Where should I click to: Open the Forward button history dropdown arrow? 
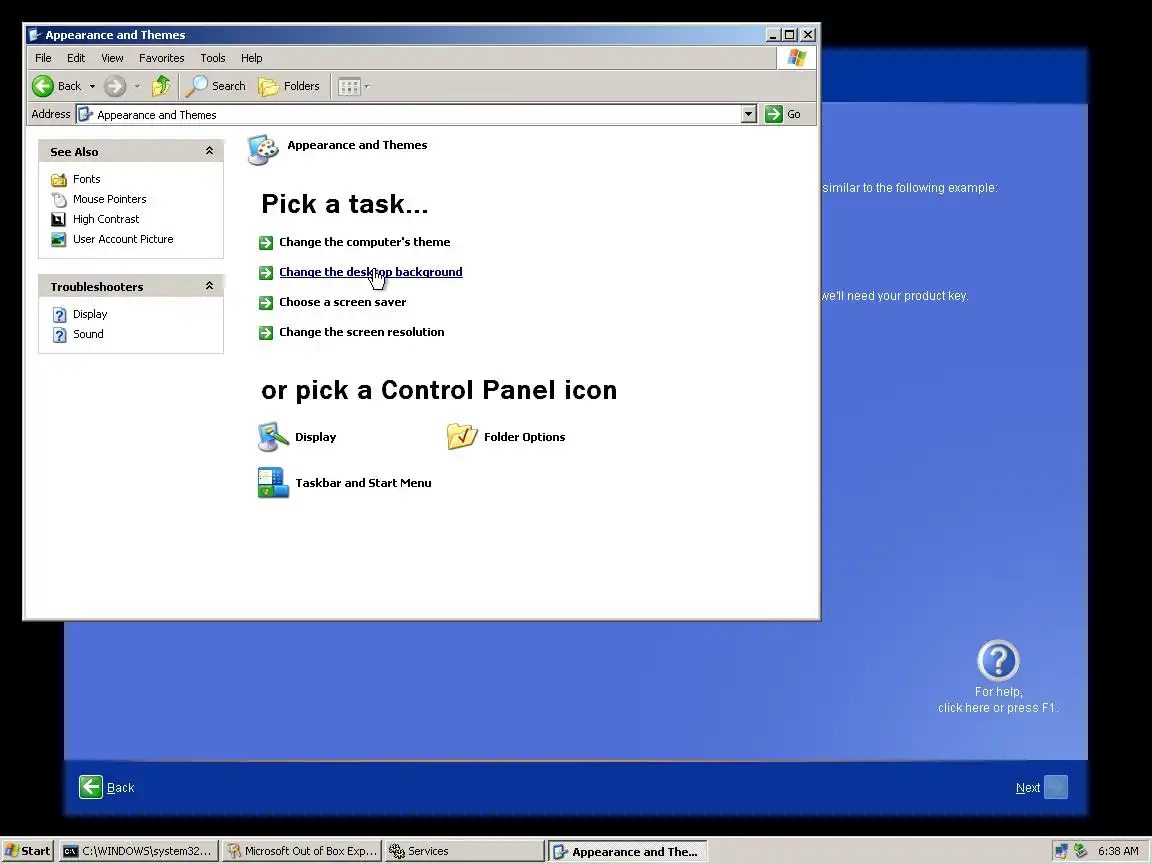point(137,87)
